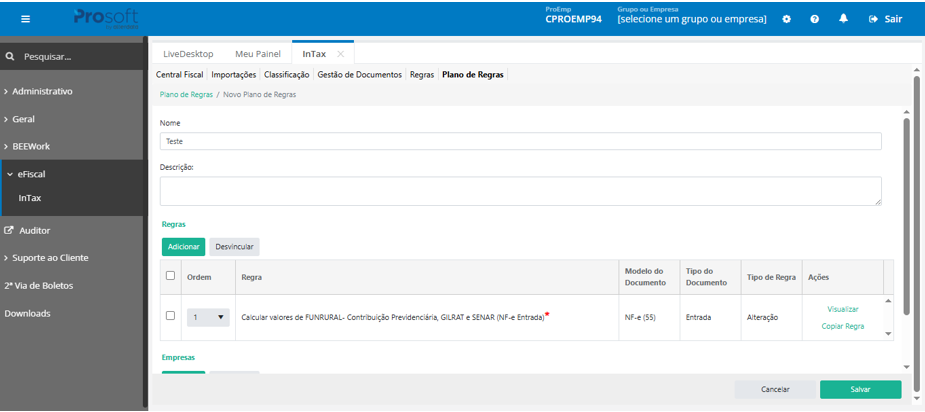
Task: Open the Gestão de Documentos menu
Action: point(360,75)
